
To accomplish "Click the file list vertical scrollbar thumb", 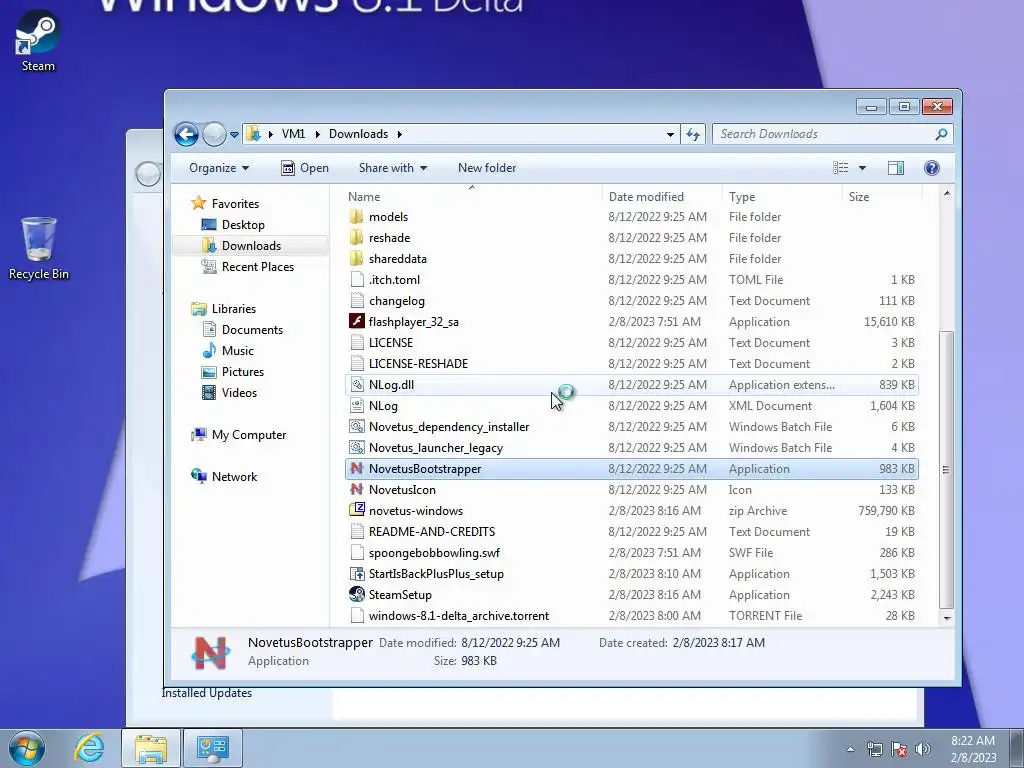I will [x=946, y=470].
